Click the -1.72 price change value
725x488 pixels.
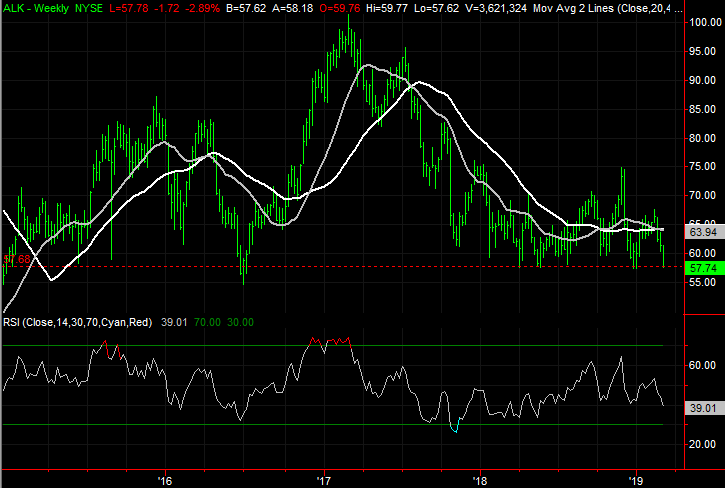166,8
